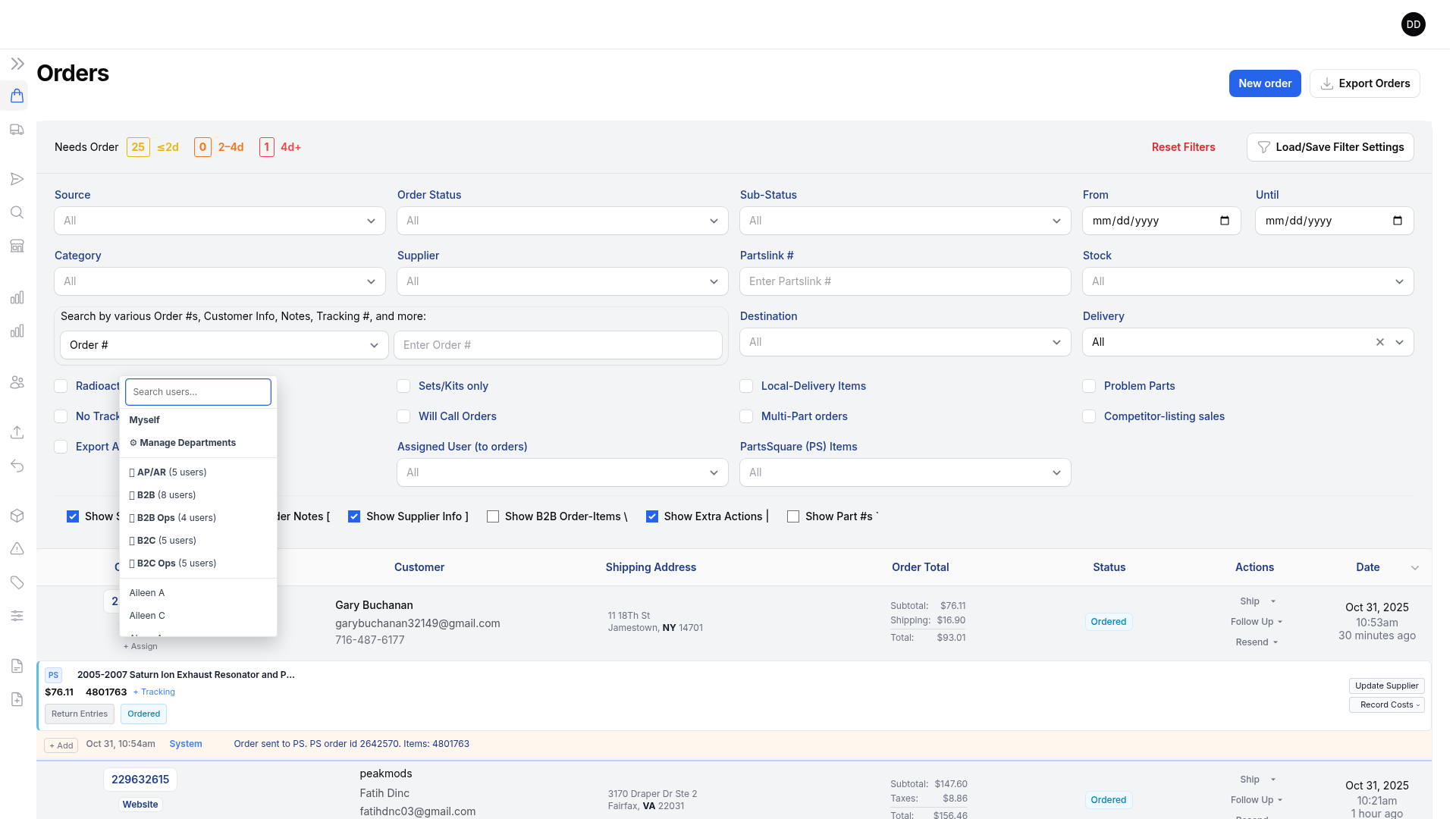Select the AP/AR (5 users) department
This screenshot has height=819, width=1456.
pyautogui.click(x=198, y=472)
